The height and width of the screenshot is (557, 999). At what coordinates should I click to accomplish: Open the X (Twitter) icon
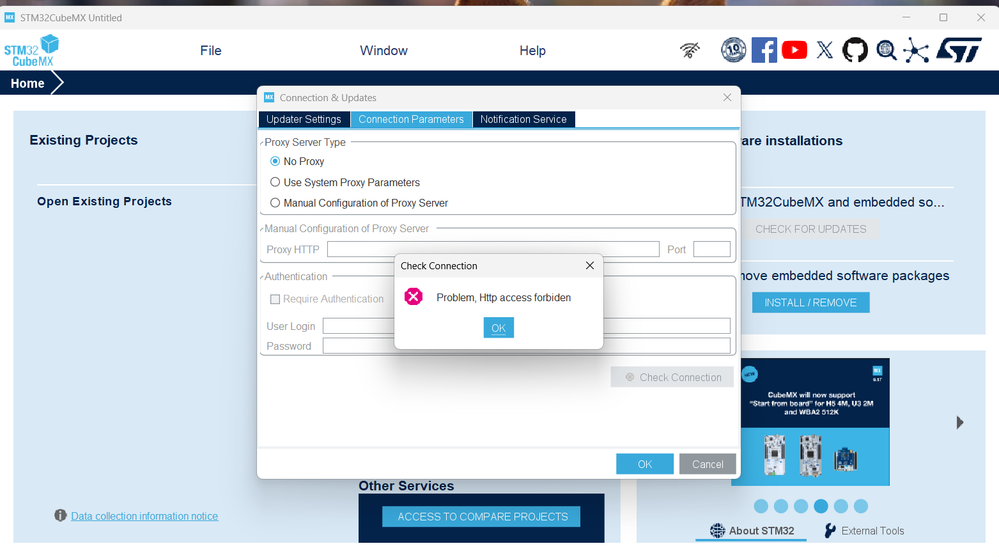(824, 50)
